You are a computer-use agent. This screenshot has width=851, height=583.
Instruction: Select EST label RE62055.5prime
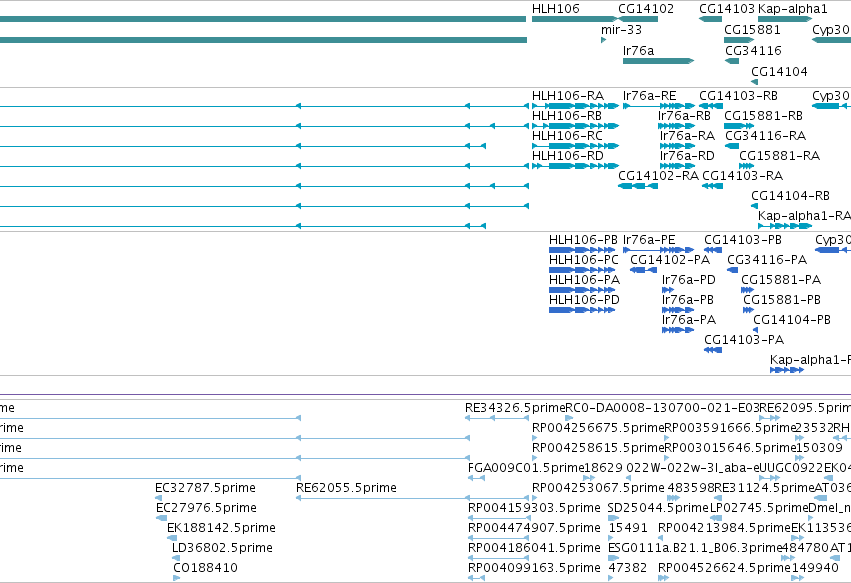click(x=346, y=488)
